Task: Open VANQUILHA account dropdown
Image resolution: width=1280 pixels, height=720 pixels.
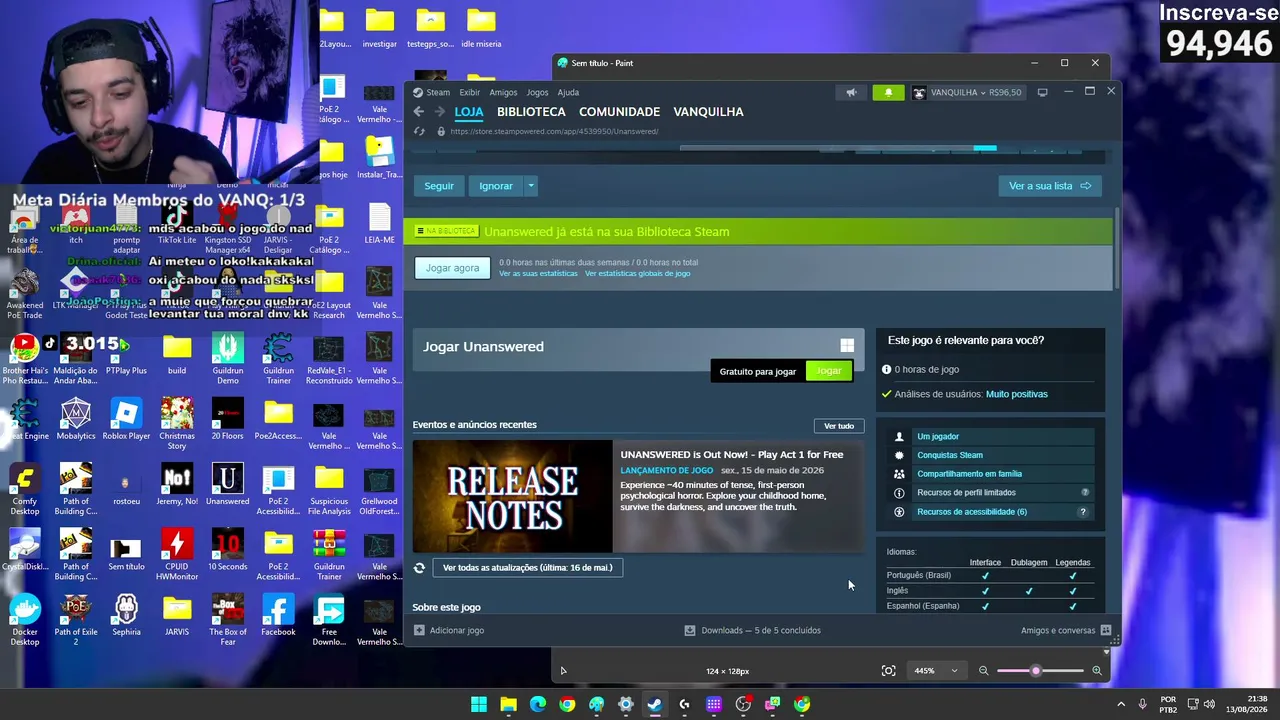Action: point(967,93)
